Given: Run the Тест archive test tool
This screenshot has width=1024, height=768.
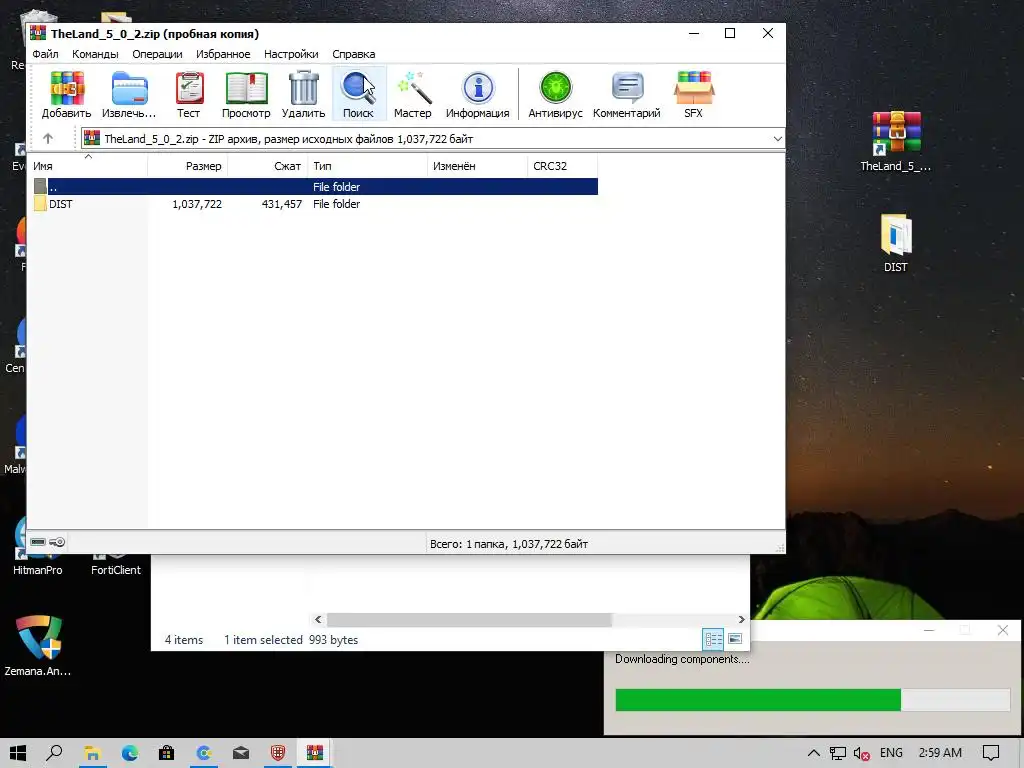Looking at the screenshot, I should (189, 94).
